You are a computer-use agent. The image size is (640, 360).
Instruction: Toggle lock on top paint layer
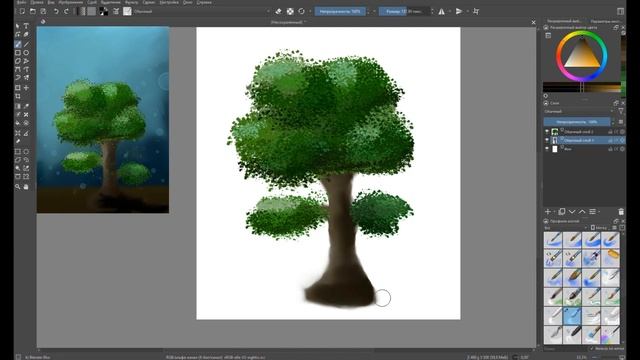[611, 131]
